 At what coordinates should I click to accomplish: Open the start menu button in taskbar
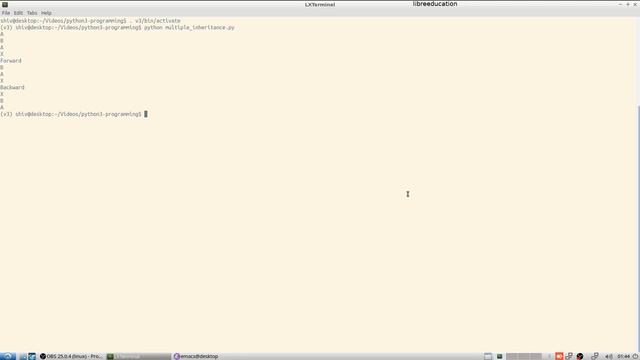tap(8, 356)
